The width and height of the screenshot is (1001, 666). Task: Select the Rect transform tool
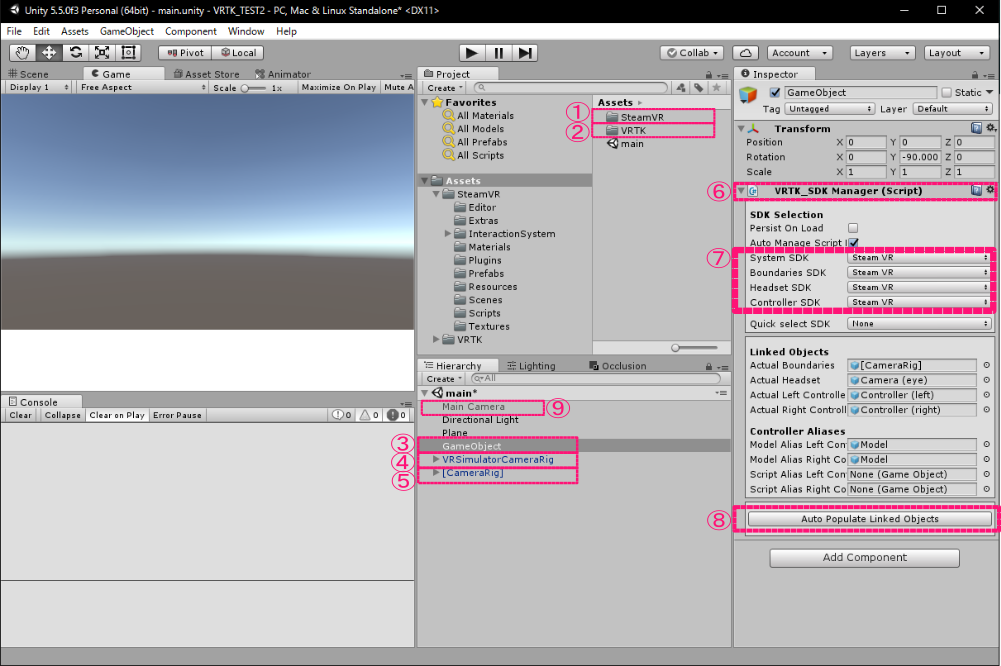pyautogui.click(x=129, y=52)
